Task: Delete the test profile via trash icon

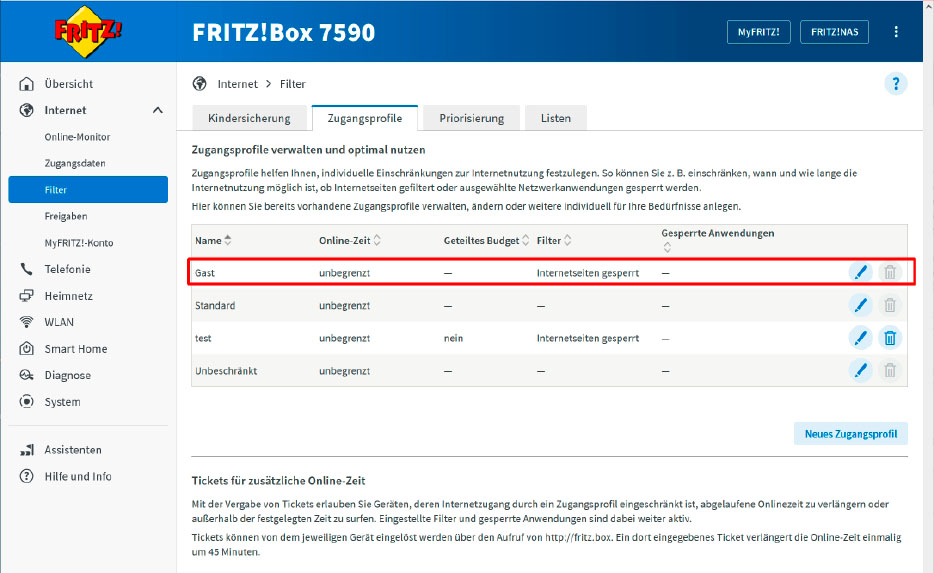Action: click(x=890, y=338)
